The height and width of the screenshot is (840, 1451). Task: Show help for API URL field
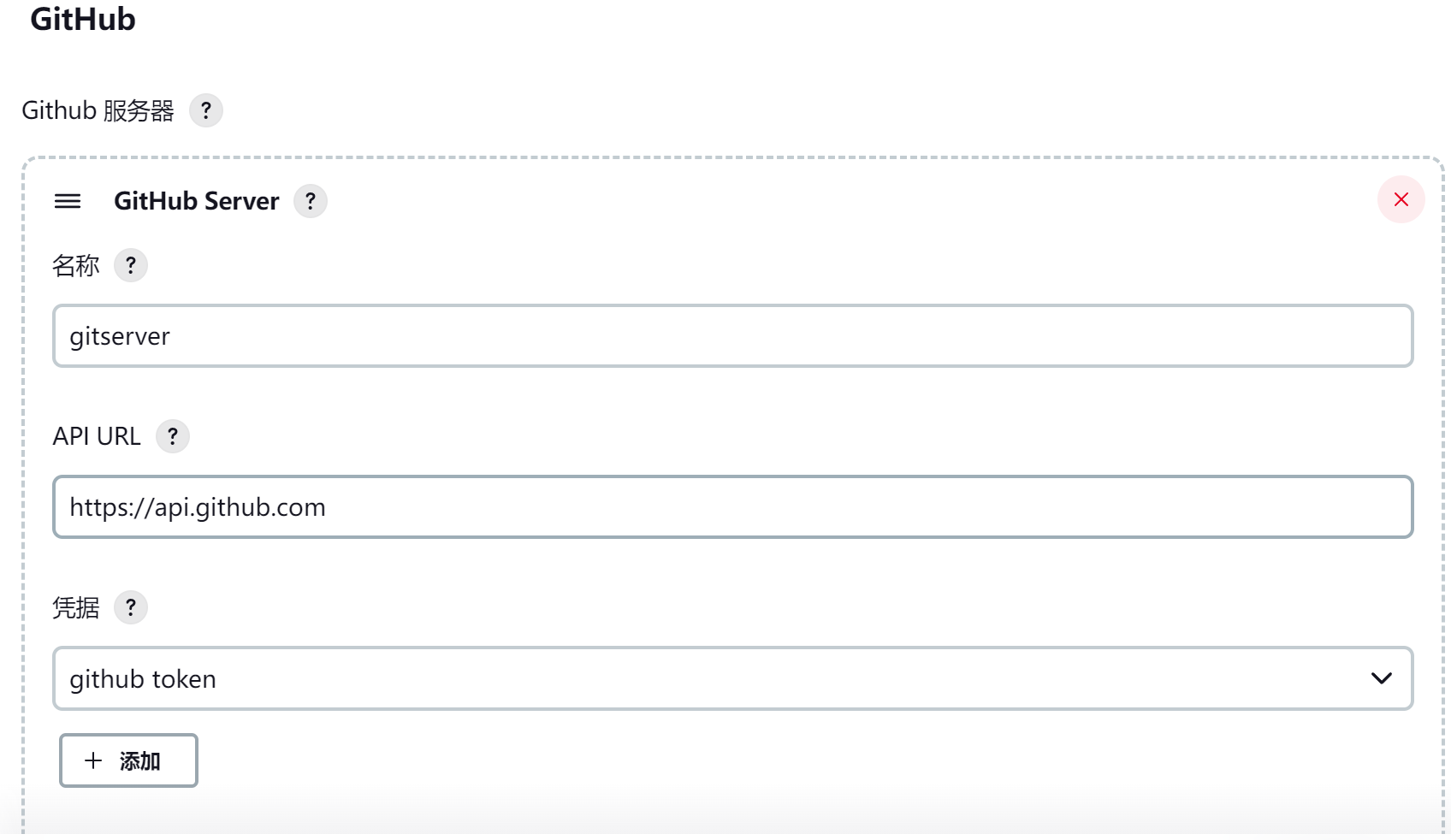(x=172, y=436)
